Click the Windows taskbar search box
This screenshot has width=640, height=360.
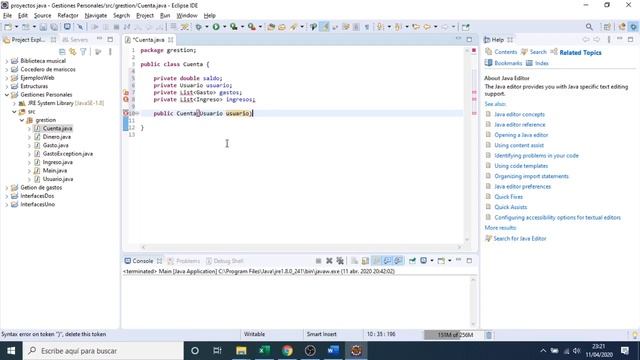(103, 351)
